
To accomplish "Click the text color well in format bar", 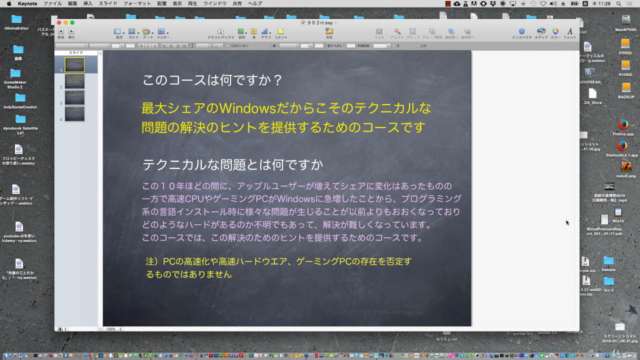I will (x=130, y=46).
